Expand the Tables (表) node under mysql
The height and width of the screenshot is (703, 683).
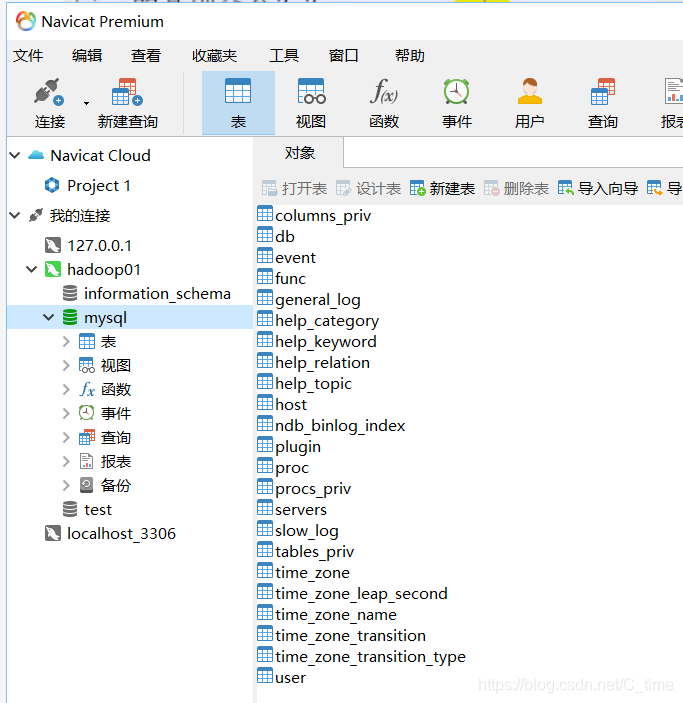pyautogui.click(x=66, y=342)
